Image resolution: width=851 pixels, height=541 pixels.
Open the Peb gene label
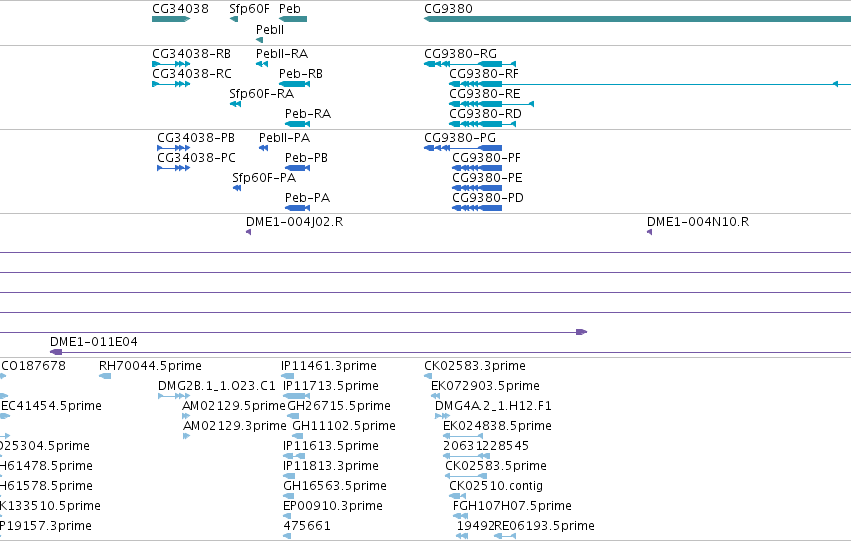[290, 9]
